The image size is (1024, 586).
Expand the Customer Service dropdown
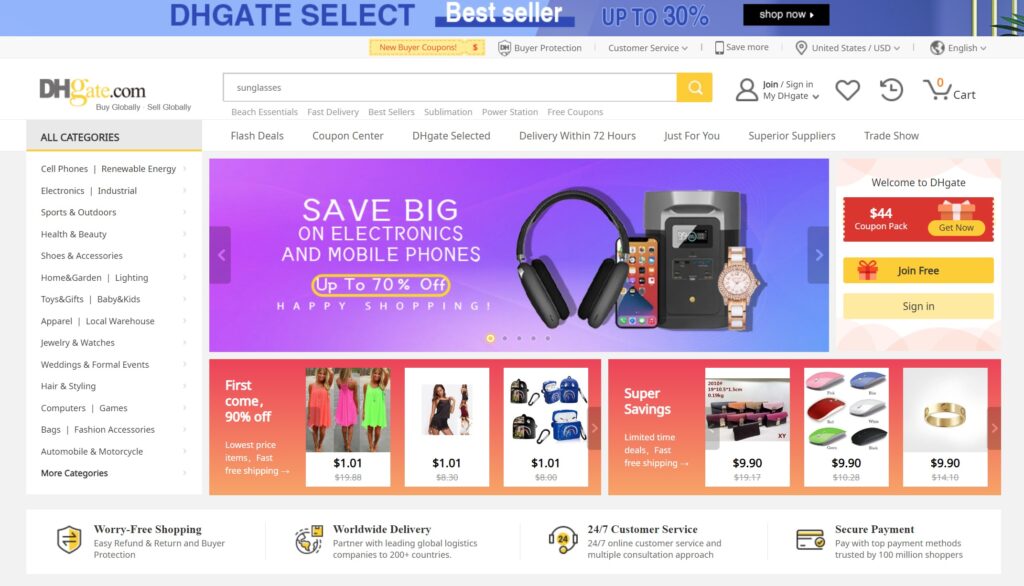tap(647, 48)
